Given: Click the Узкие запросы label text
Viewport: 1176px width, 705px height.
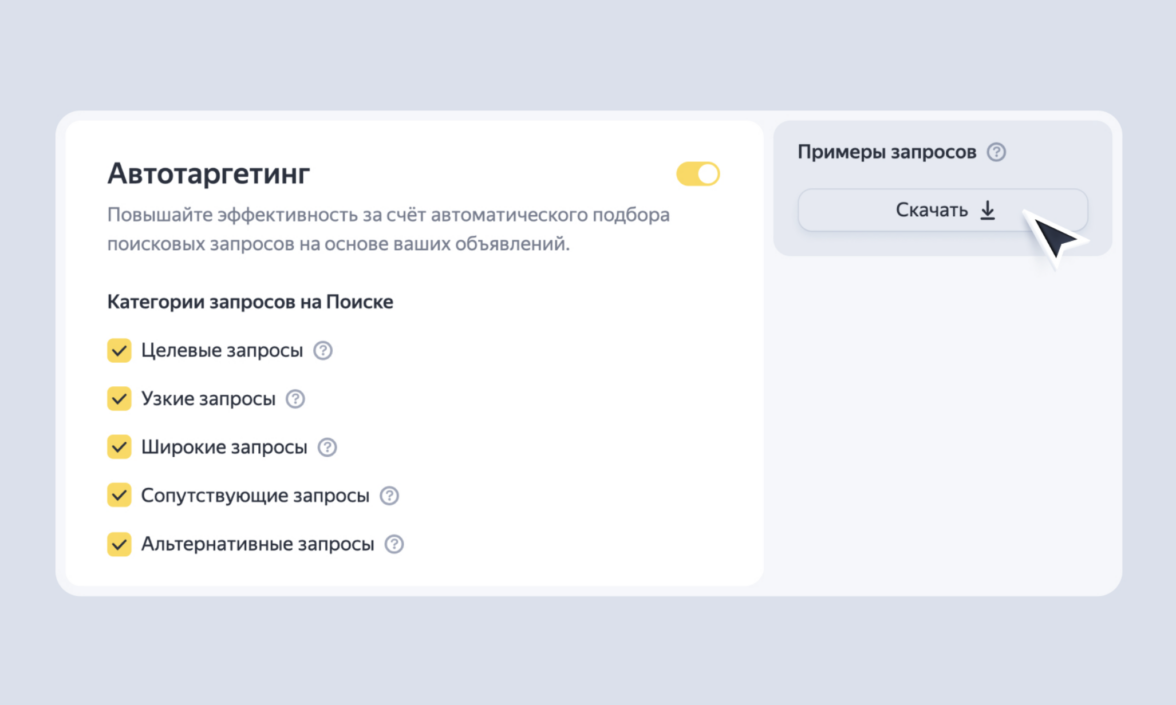Looking at the screenshot, I should (x=208, y=399).
